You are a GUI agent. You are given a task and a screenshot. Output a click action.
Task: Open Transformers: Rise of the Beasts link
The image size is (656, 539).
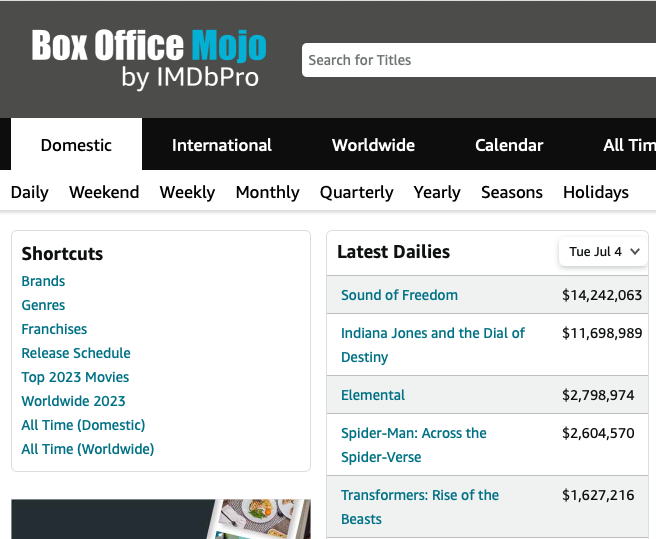420,507
